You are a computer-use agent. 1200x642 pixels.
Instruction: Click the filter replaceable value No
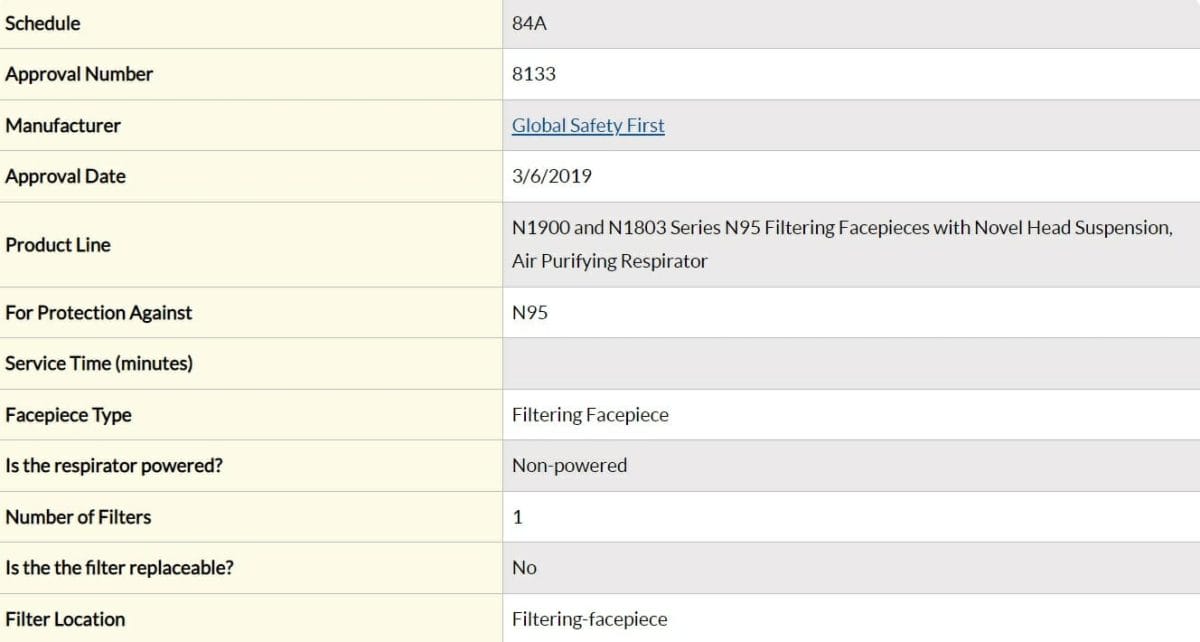[524, 568]
